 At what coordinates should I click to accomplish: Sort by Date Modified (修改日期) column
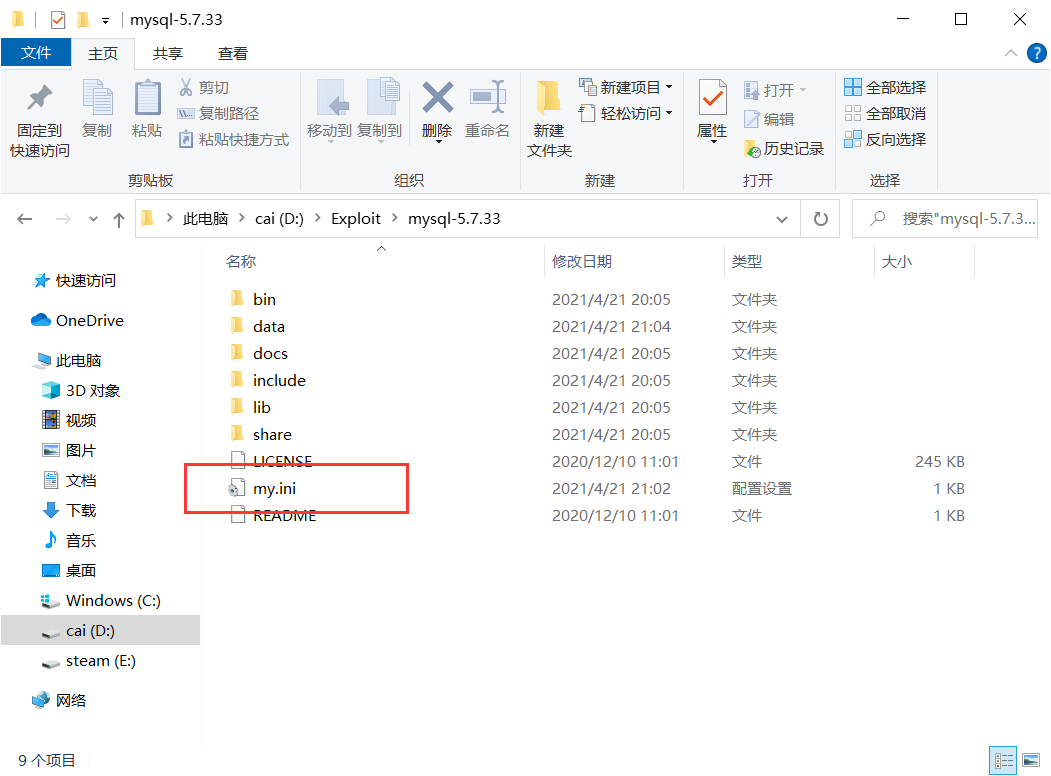[582, 261]
